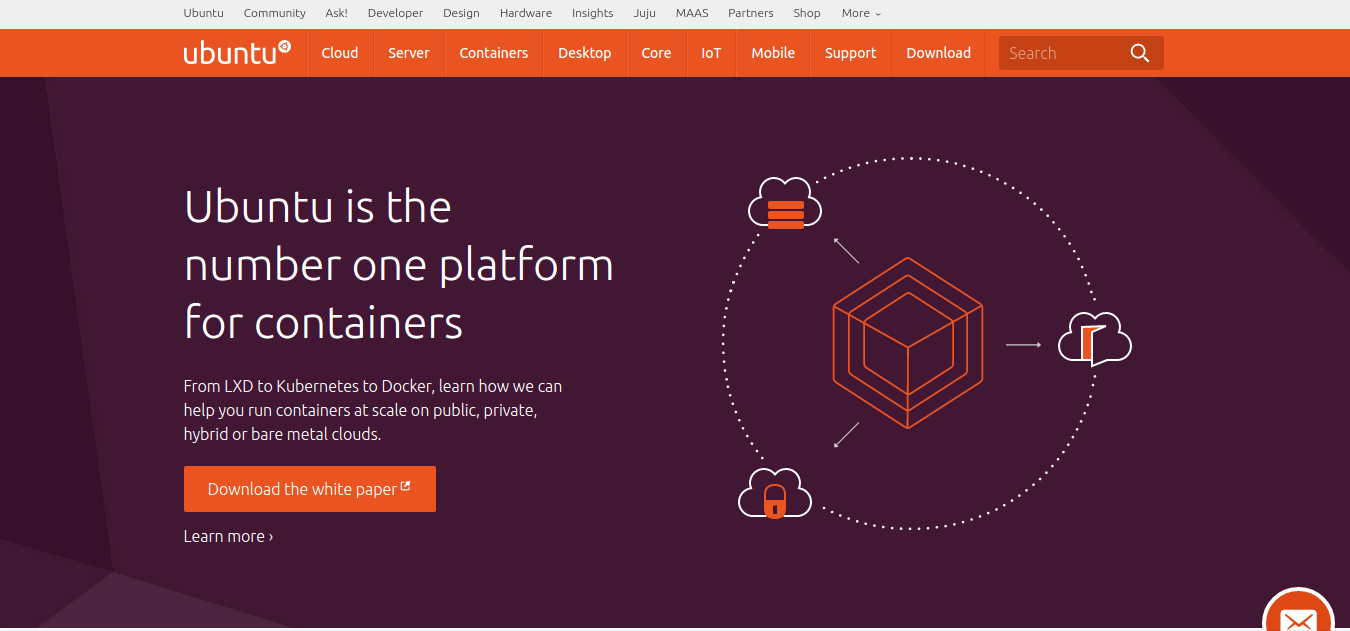1350x631 pixels.
Task: Open the Shop link
Action: pyautogui.click(x=807, y=13)
